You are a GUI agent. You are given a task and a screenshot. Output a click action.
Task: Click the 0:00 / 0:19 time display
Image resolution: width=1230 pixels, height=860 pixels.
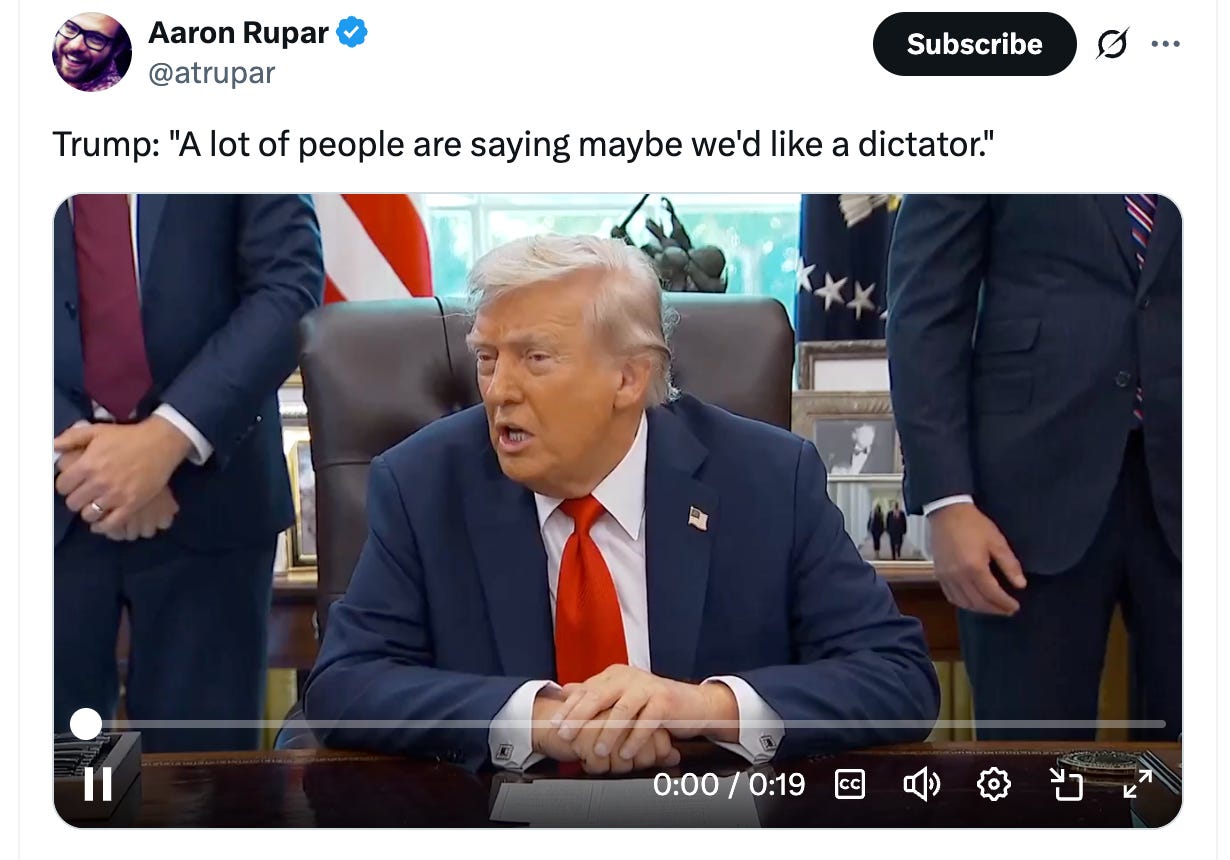(729, 785)
